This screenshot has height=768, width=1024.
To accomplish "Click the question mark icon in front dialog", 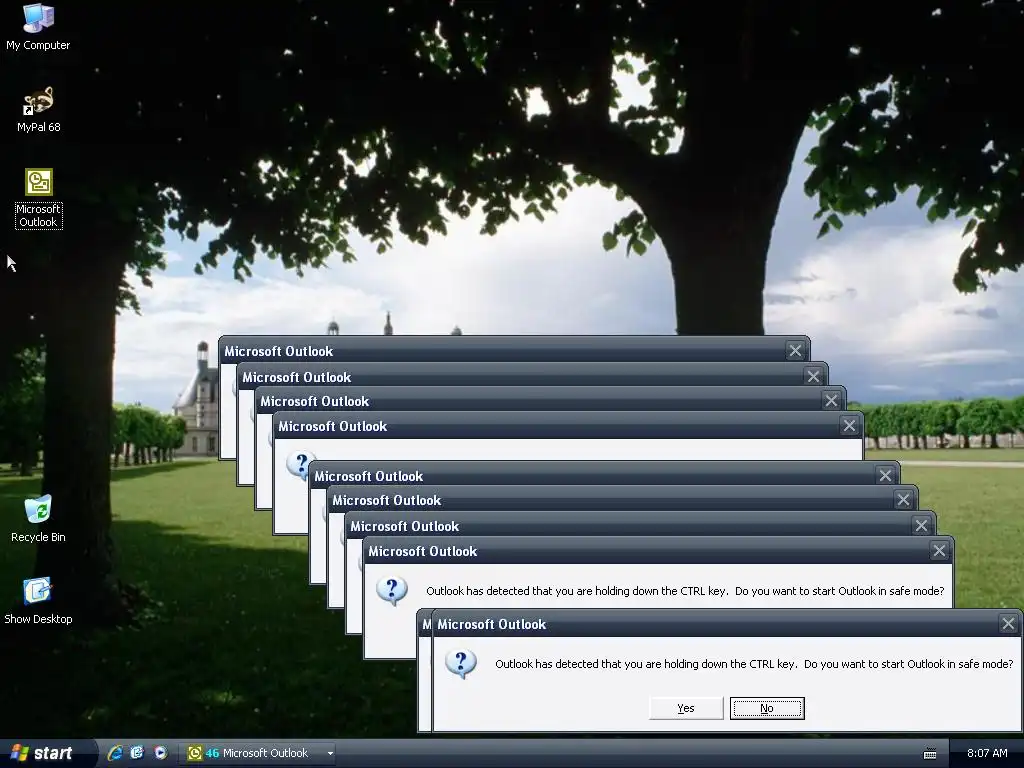I will click(460, 664).
